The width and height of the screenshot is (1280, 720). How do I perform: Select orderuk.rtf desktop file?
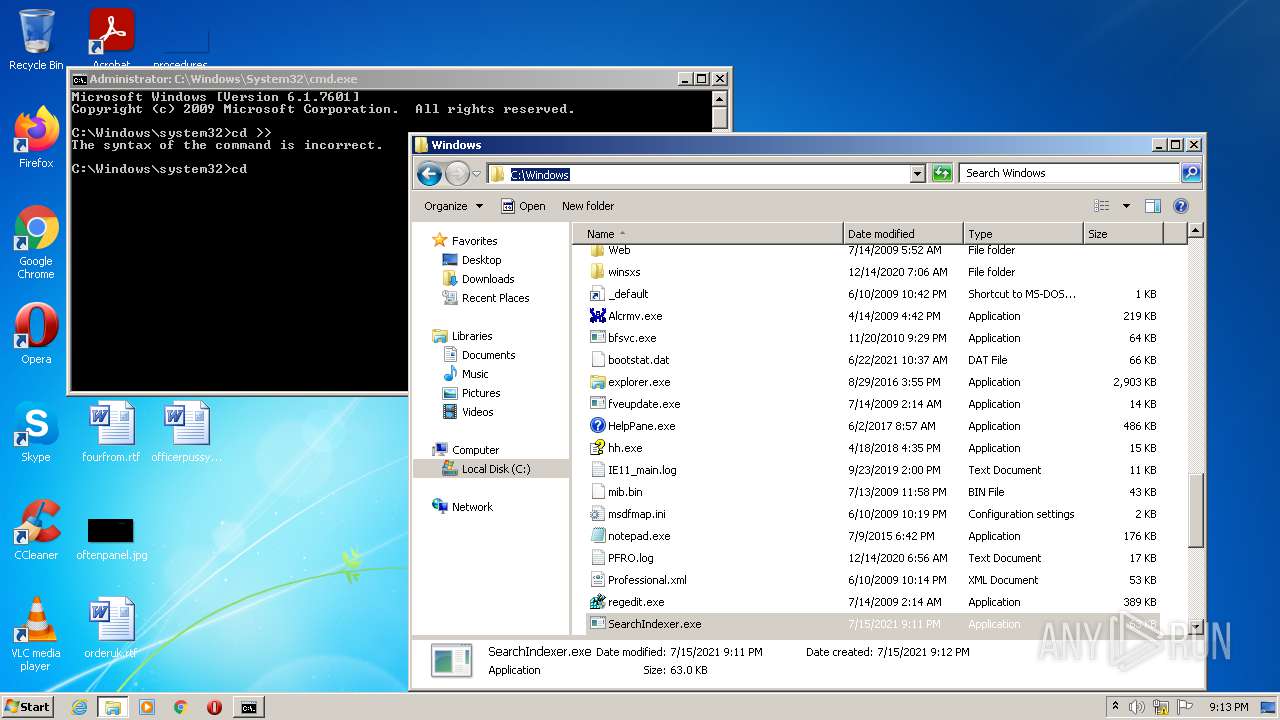[111, 628]
